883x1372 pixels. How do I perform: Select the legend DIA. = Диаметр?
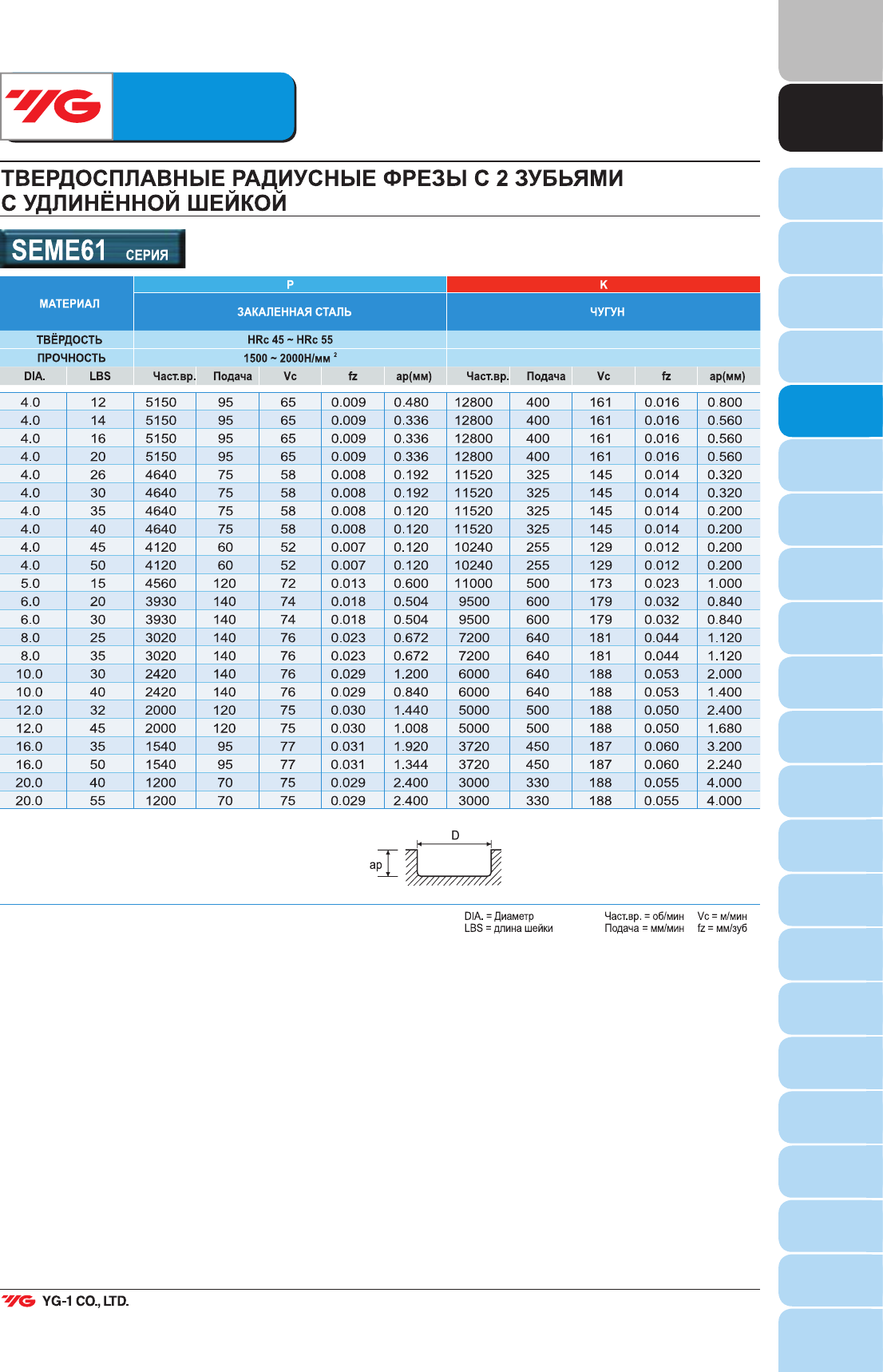499,916
